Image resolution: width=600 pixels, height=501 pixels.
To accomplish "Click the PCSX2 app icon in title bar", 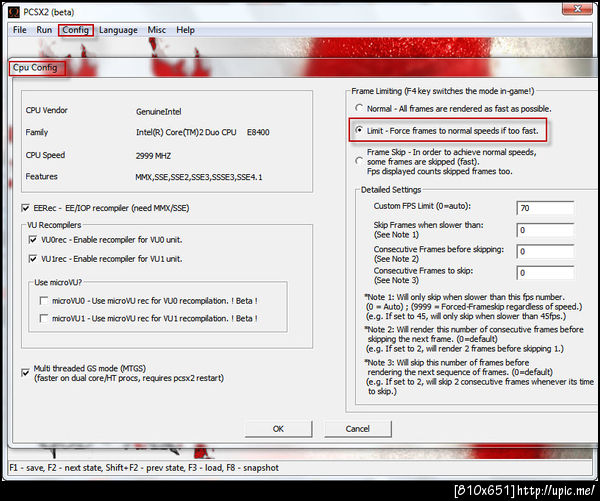I will [x=14, y=12].
